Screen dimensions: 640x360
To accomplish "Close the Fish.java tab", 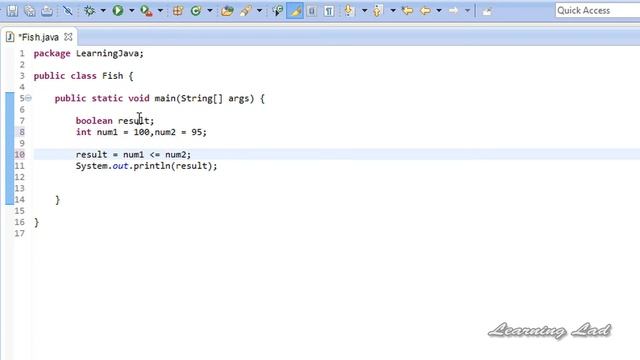I will tap(68, 37).
